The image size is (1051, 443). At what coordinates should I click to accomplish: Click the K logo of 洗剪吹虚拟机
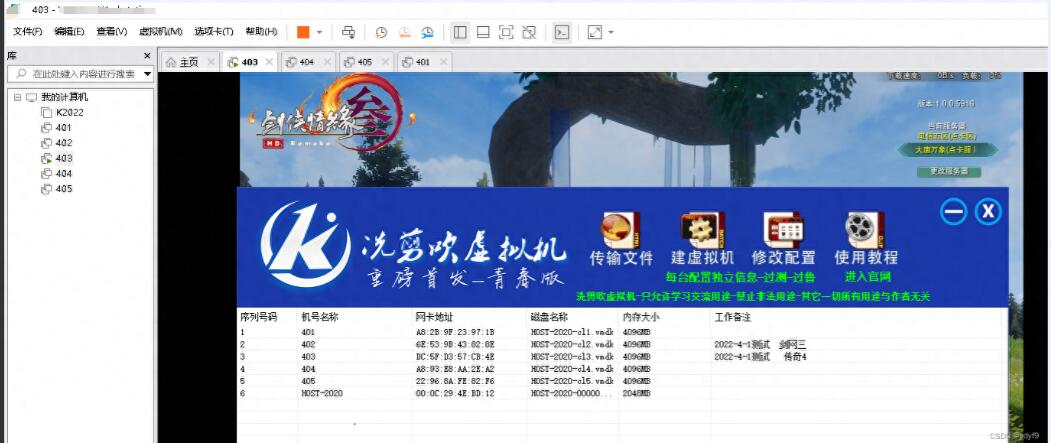tap(305, 245)
